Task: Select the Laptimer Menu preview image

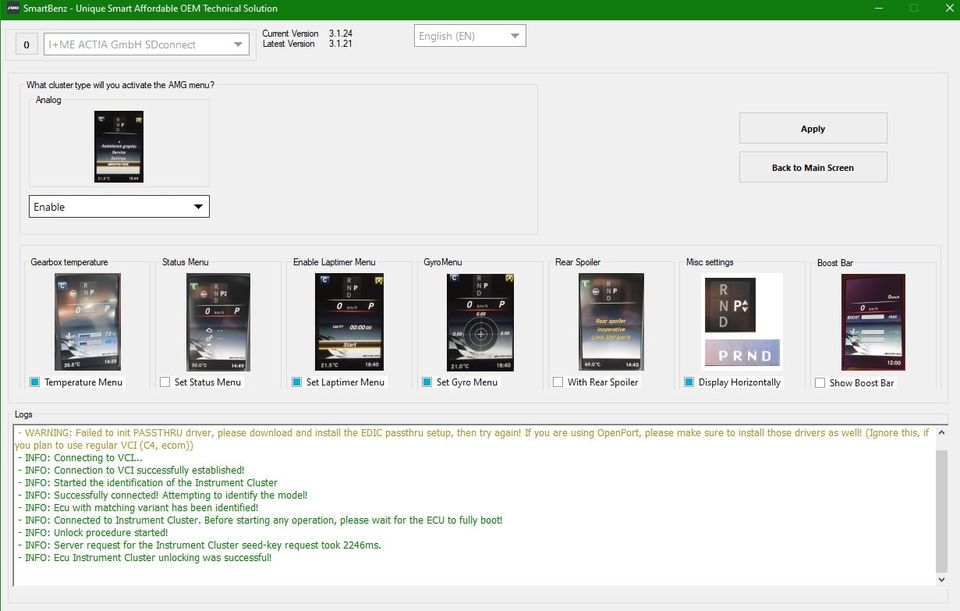Action: (349, 321)
